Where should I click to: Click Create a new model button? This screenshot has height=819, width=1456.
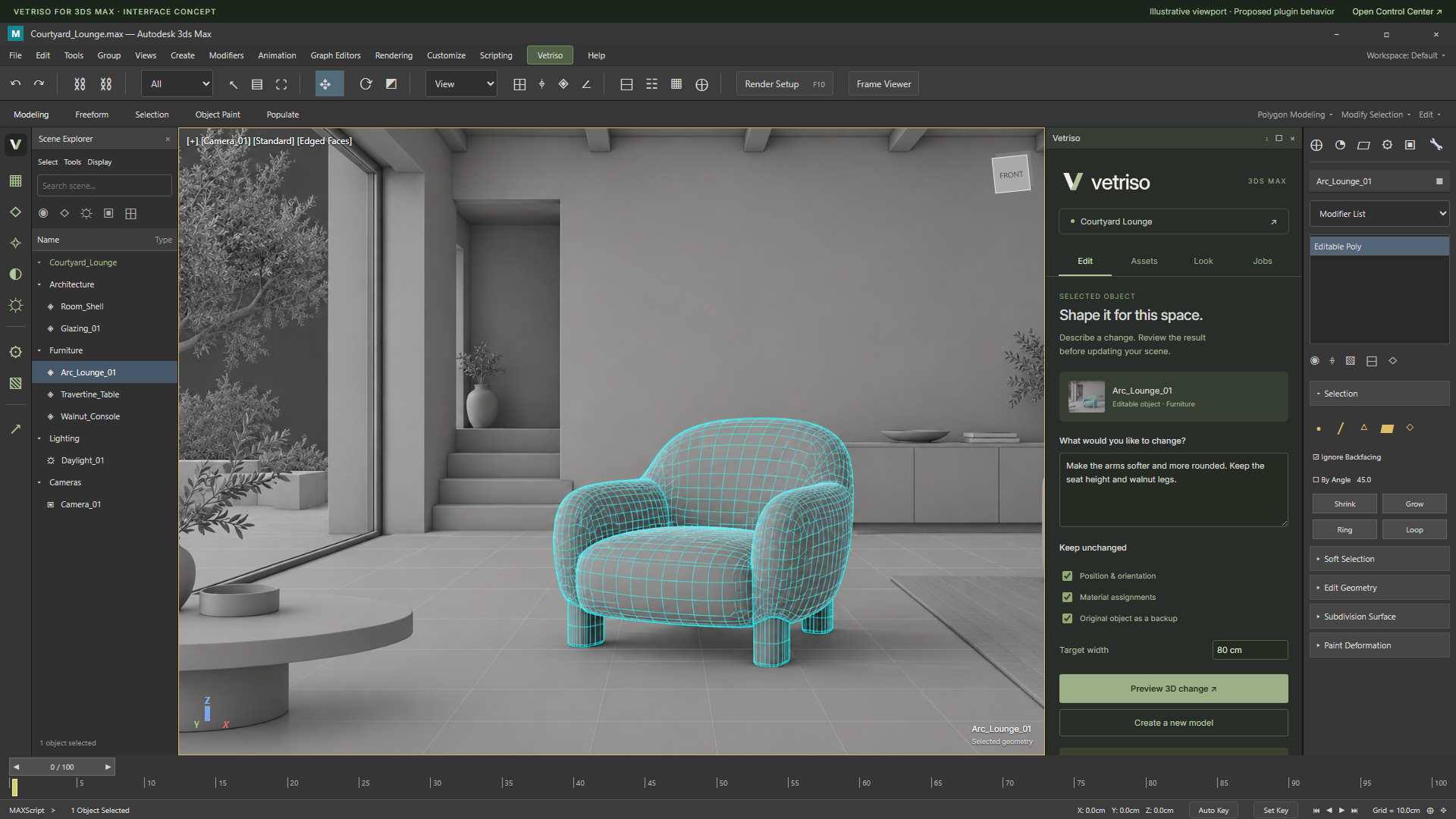[1173, 723]
